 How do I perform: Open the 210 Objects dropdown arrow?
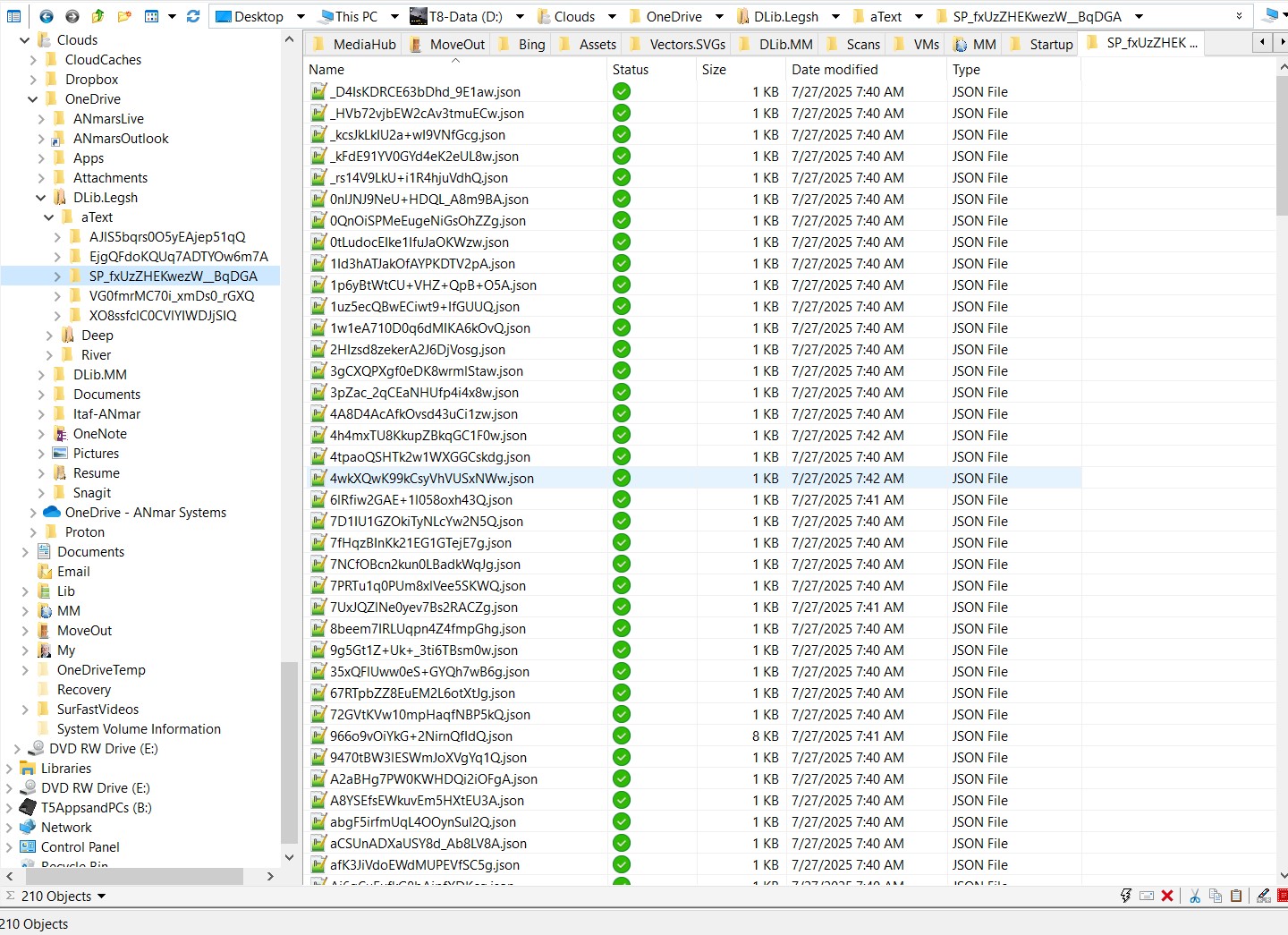pyautogui.click(x=101, y=897)
